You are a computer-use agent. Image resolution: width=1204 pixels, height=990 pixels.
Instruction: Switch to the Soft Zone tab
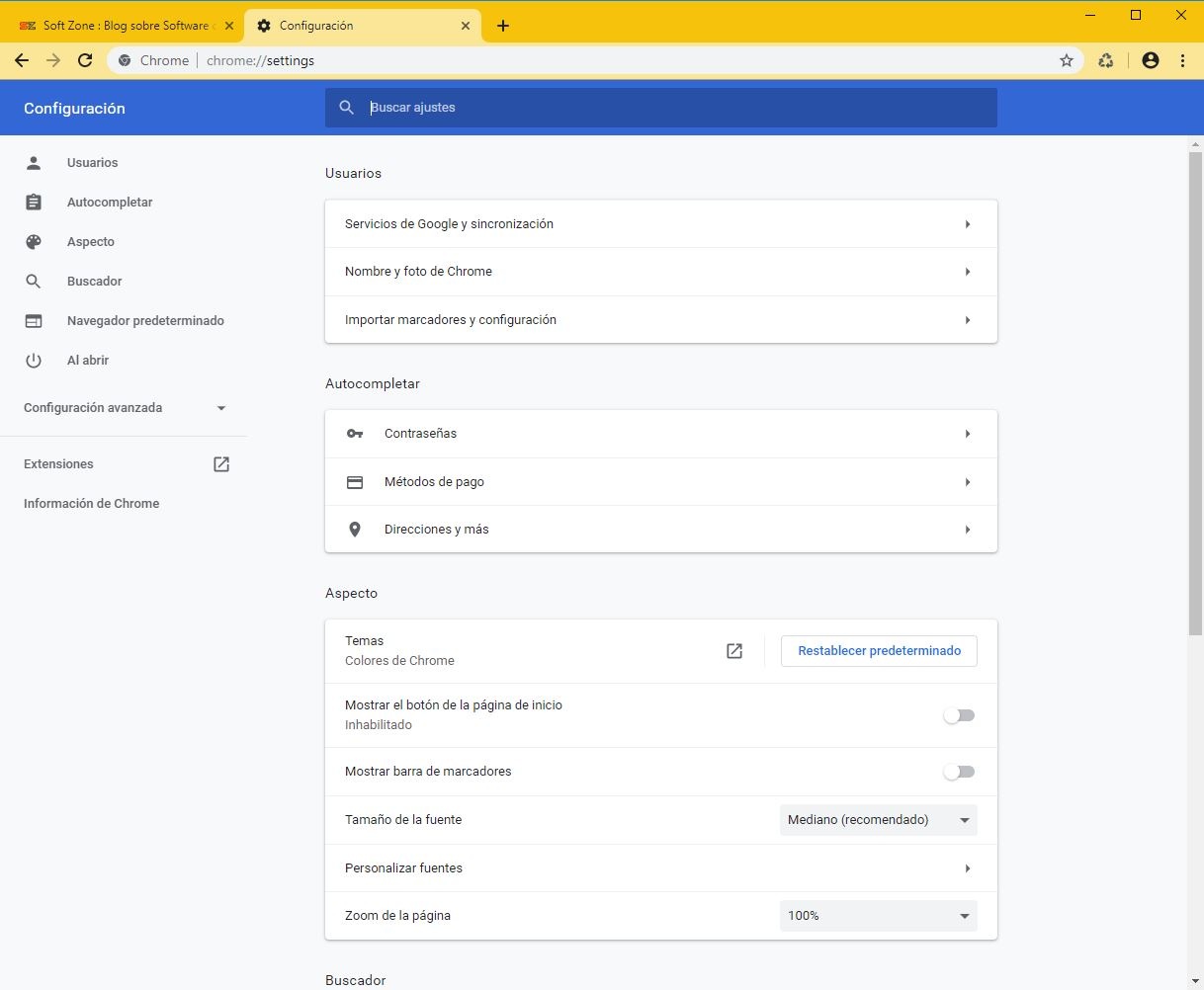point(126,26)
